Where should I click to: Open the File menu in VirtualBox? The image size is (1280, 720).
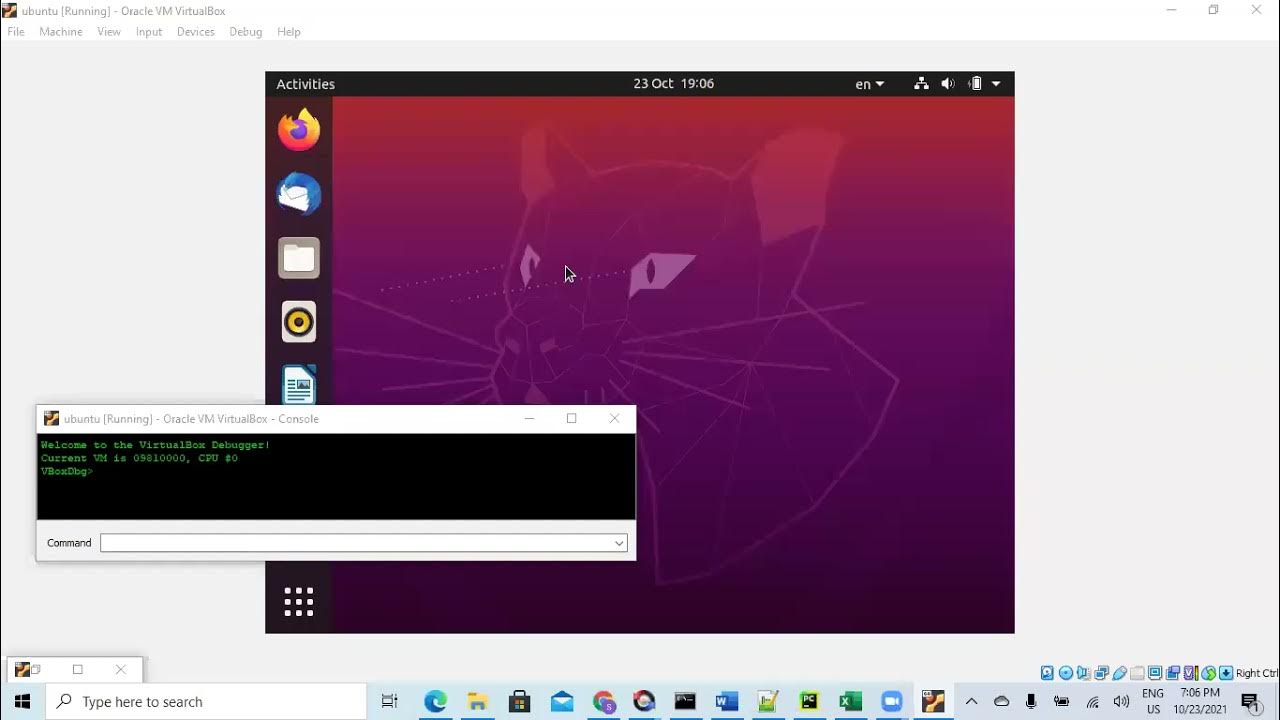[16, 32]
